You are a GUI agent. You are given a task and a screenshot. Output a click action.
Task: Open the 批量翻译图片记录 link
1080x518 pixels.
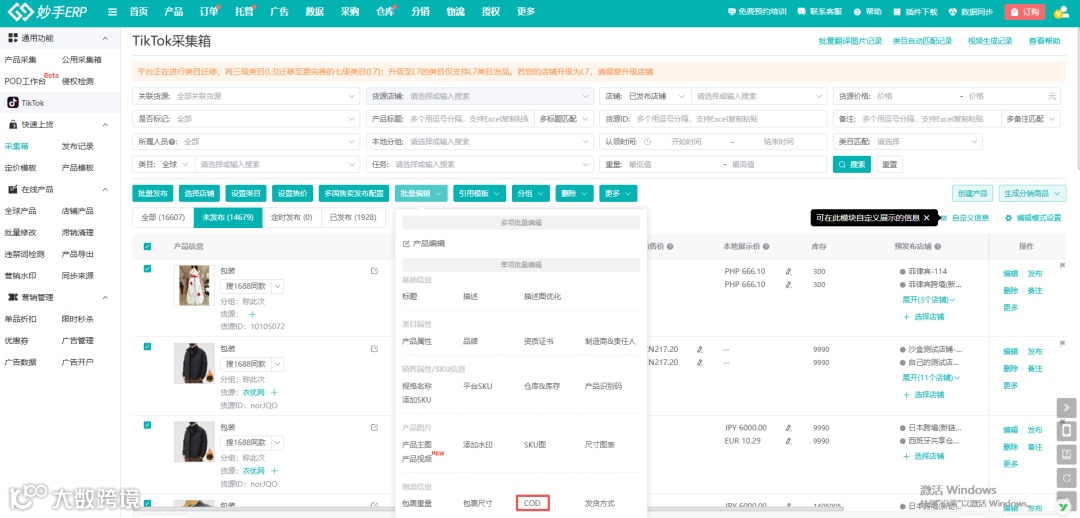click(x=850, y=41)
